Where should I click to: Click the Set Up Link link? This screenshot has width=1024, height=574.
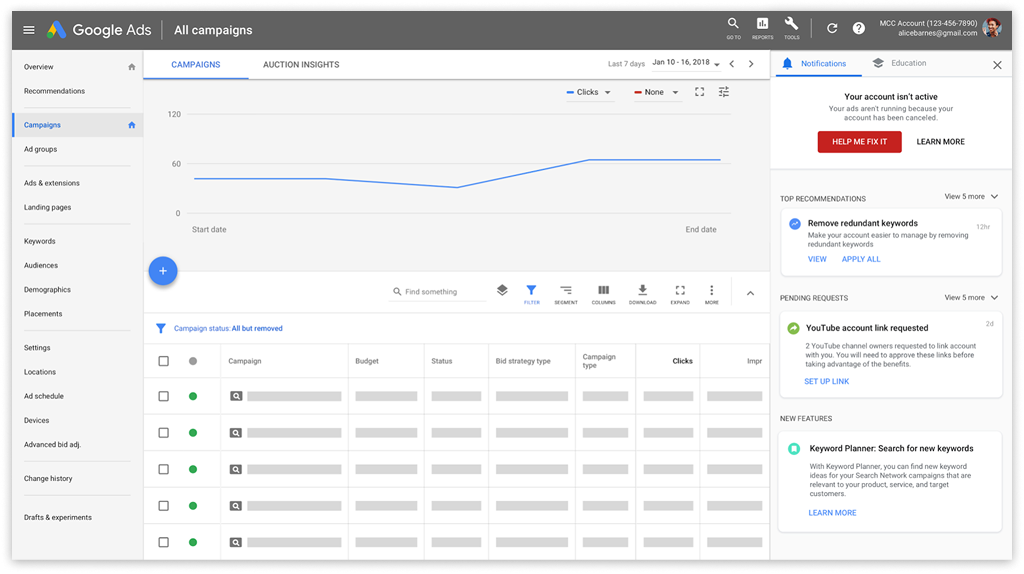point(826,381)
